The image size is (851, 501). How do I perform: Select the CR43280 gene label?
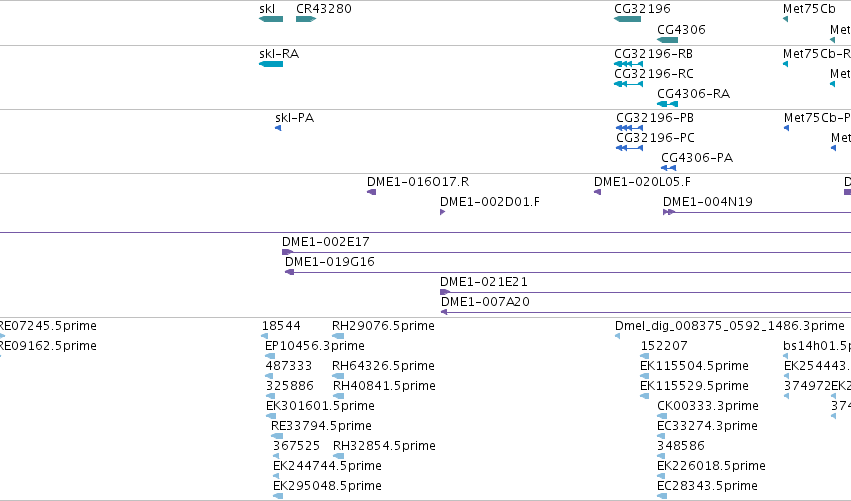click(324, 9)
